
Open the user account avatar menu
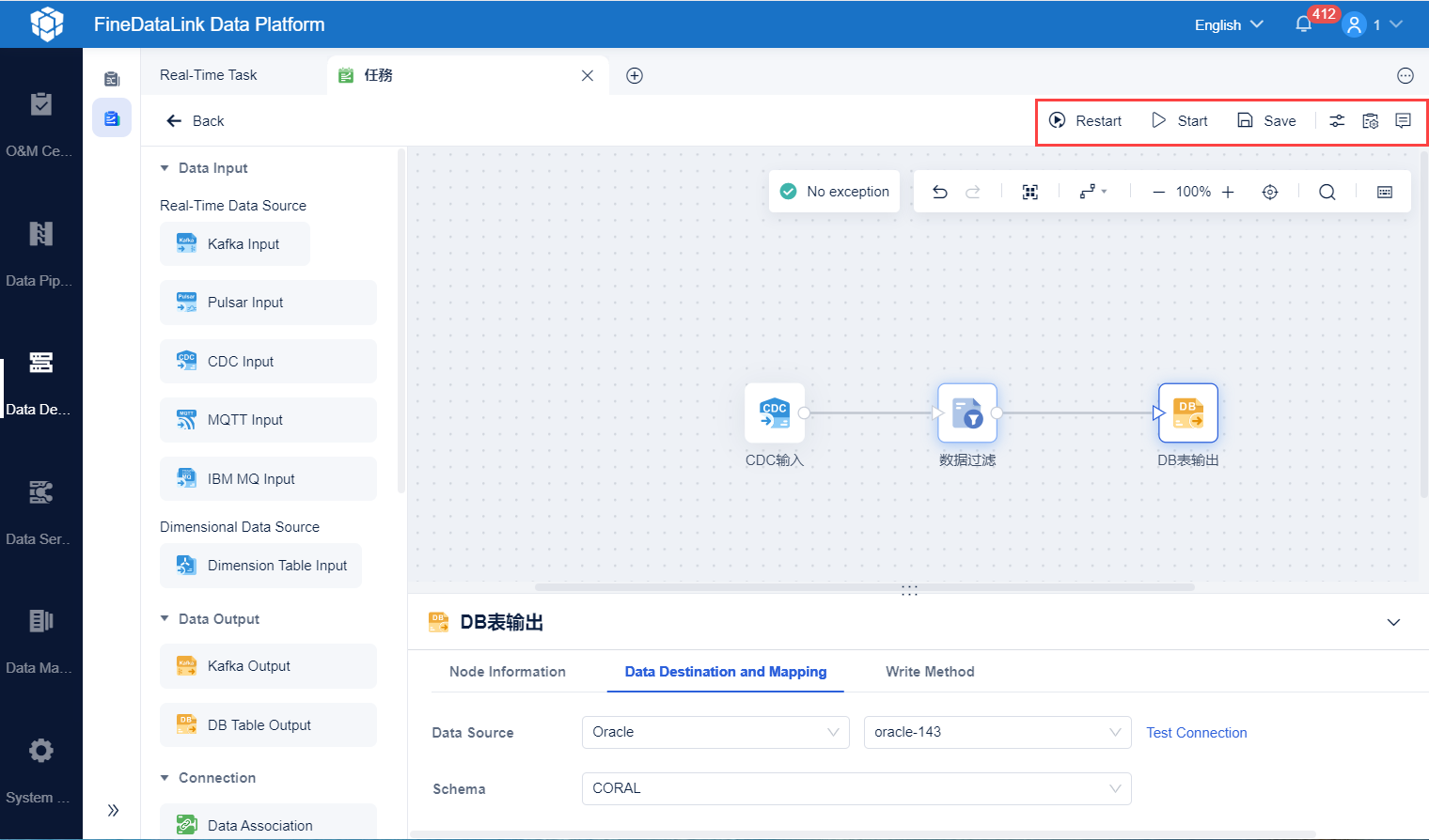point(1354,24)
